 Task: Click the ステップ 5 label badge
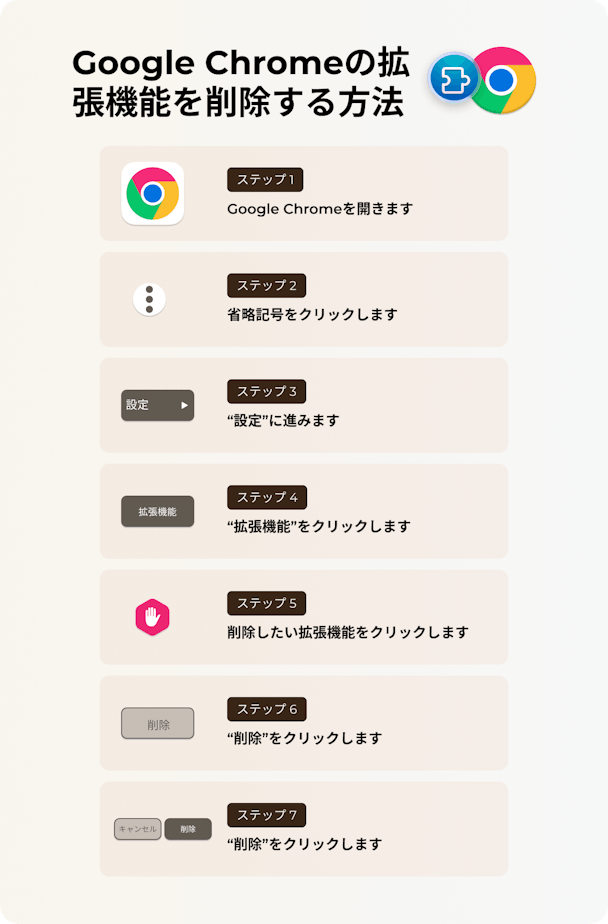pyautogui.click(x=266, y=603)
